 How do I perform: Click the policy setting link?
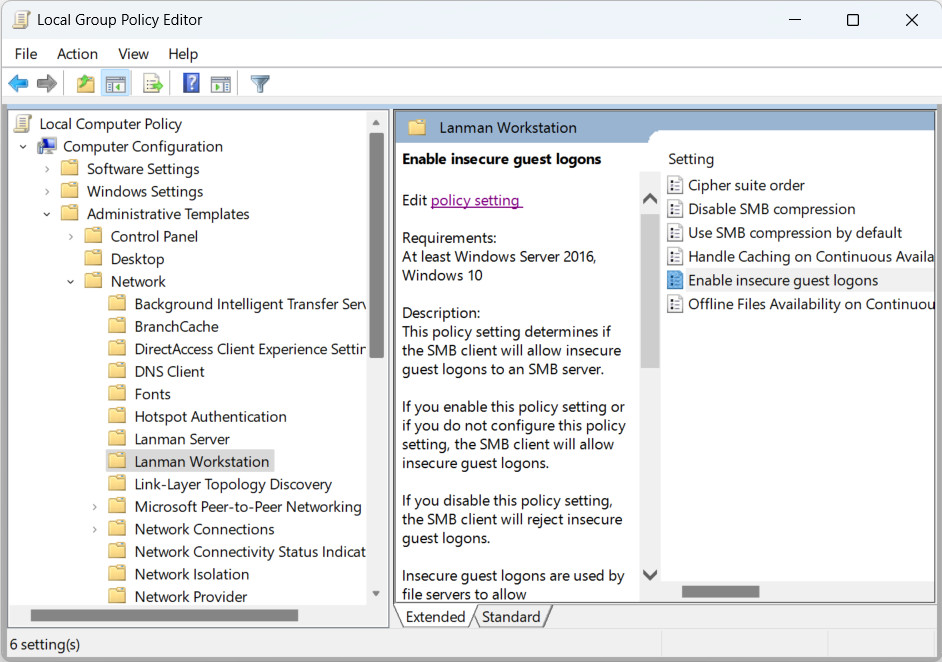476,200
